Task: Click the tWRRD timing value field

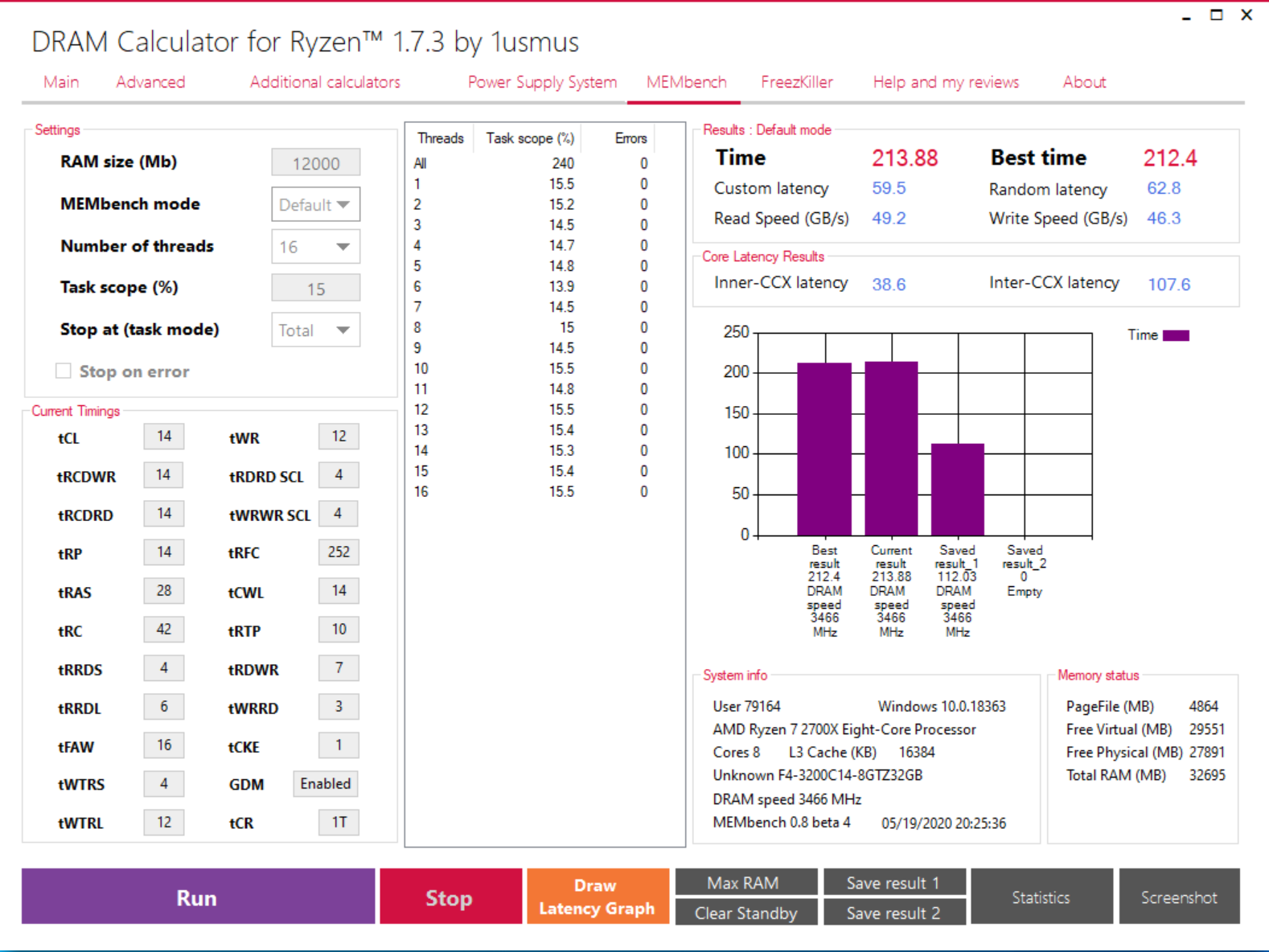Action: click(339, 707)
